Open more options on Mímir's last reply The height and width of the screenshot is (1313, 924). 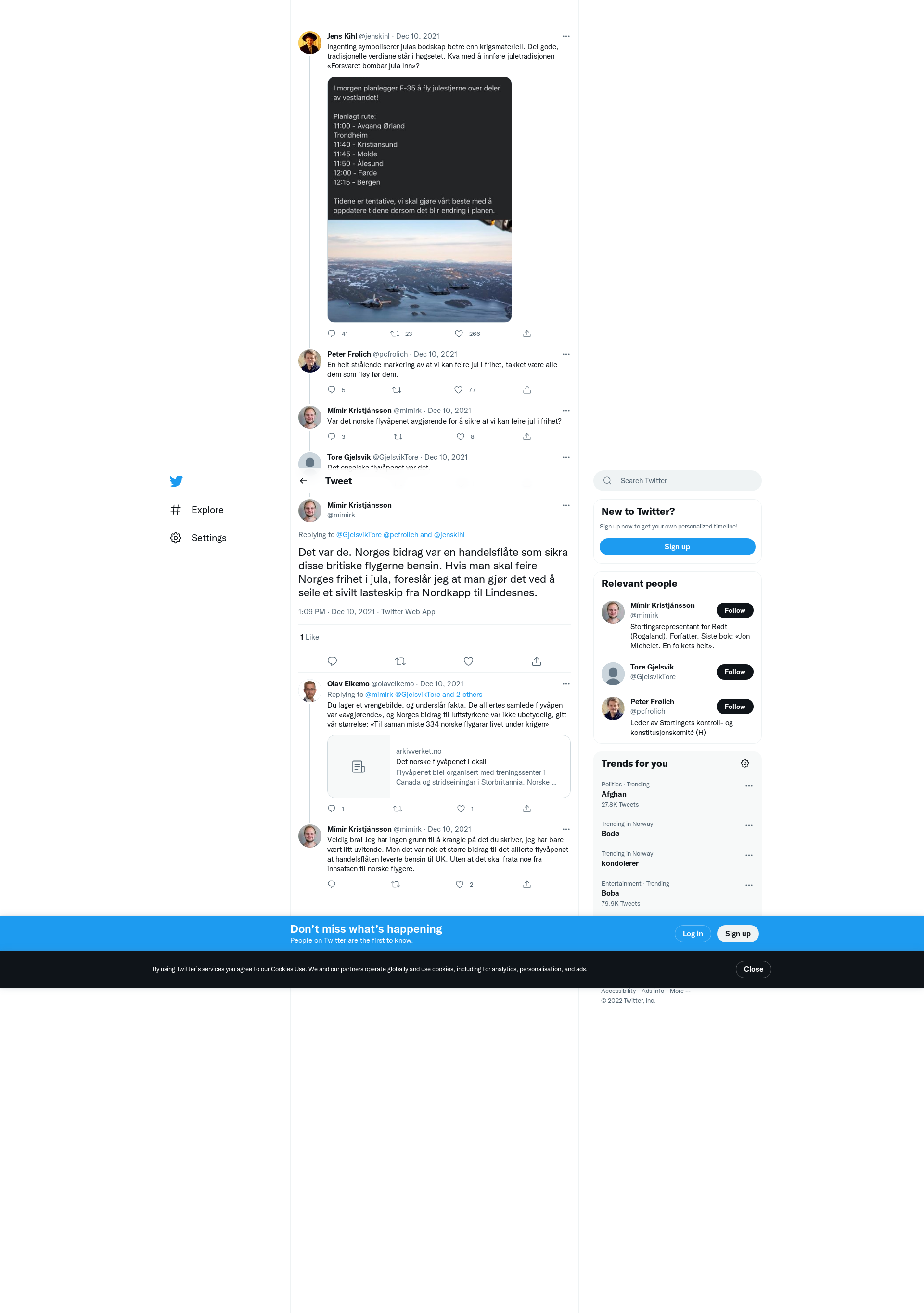(566, 829)
